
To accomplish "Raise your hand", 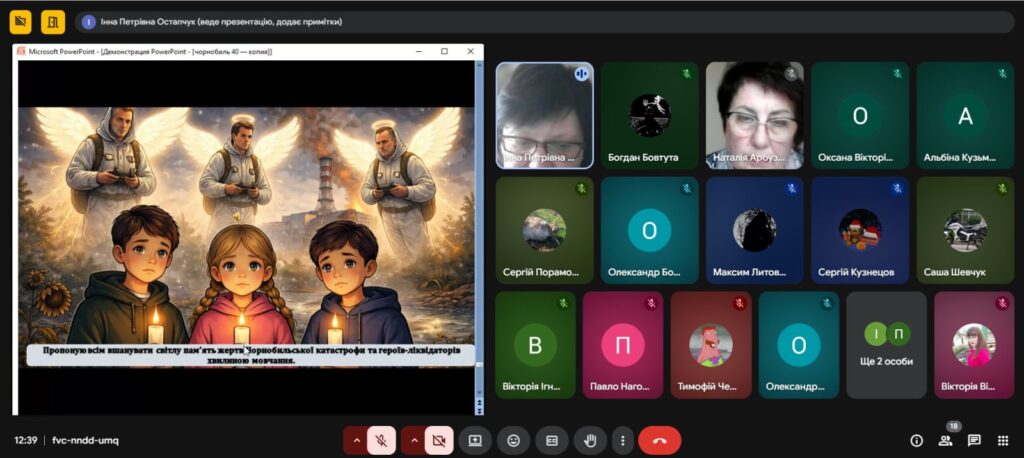I will (x=590, y=440).
